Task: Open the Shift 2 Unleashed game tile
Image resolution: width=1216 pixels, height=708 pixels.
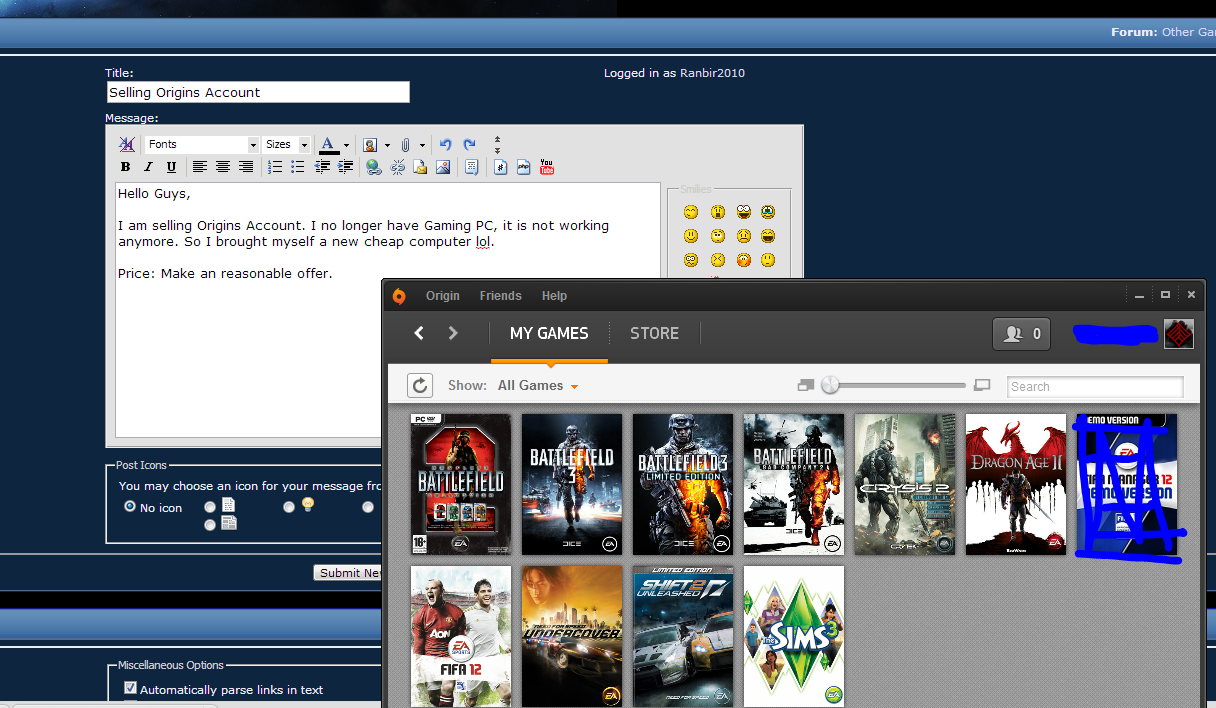Action: (x=682, y=637)
